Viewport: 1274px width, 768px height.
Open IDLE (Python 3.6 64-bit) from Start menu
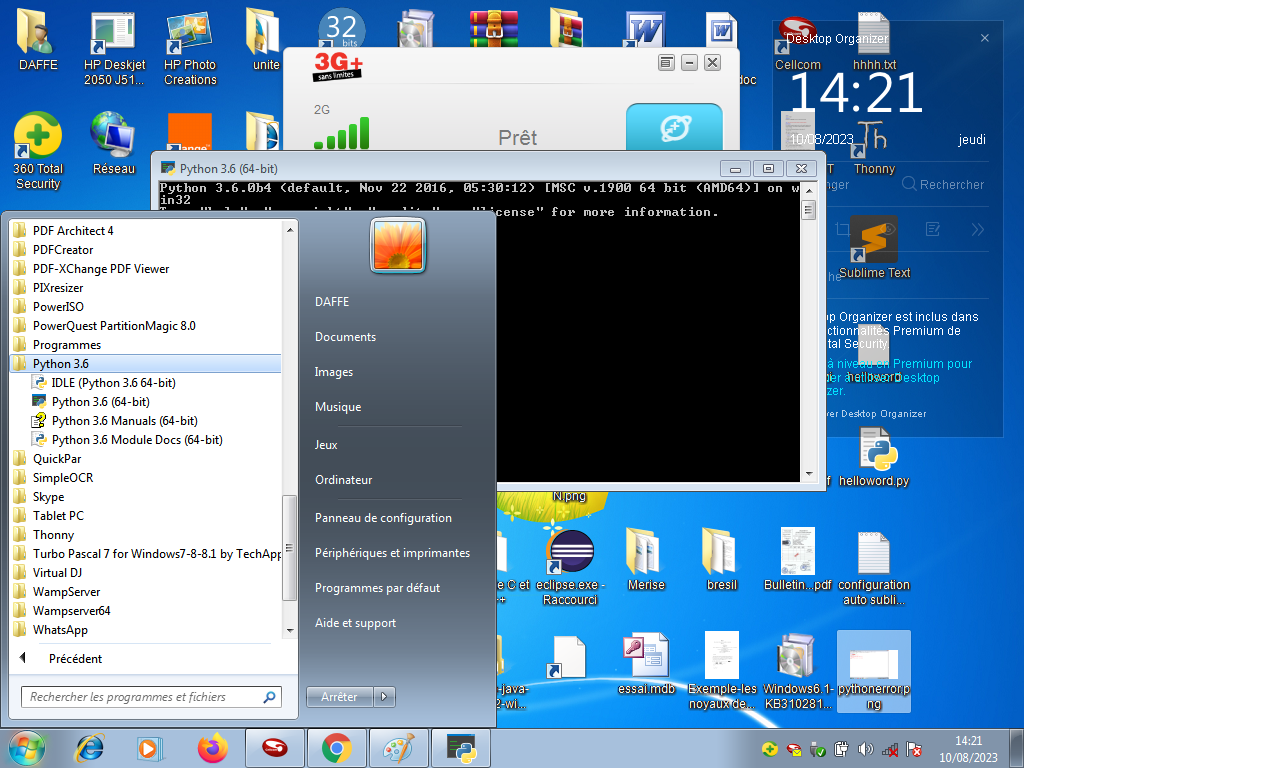tap(113, 383)
